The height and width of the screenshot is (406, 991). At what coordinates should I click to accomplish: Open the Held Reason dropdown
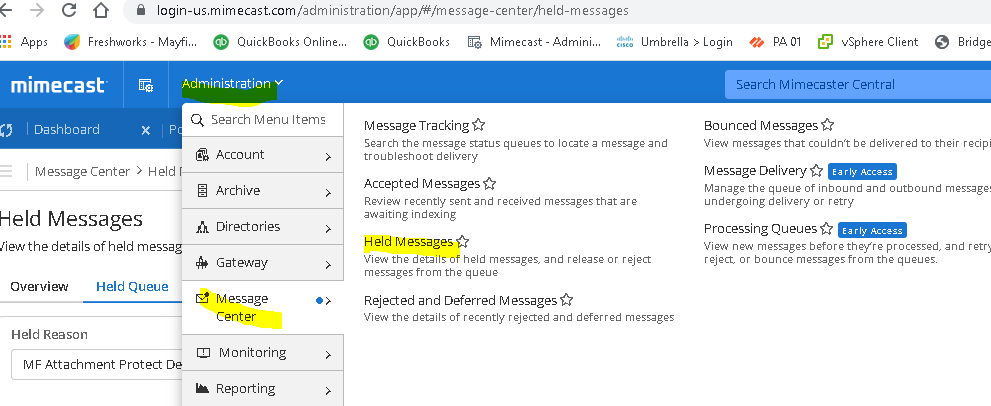(x=96, y=365)
